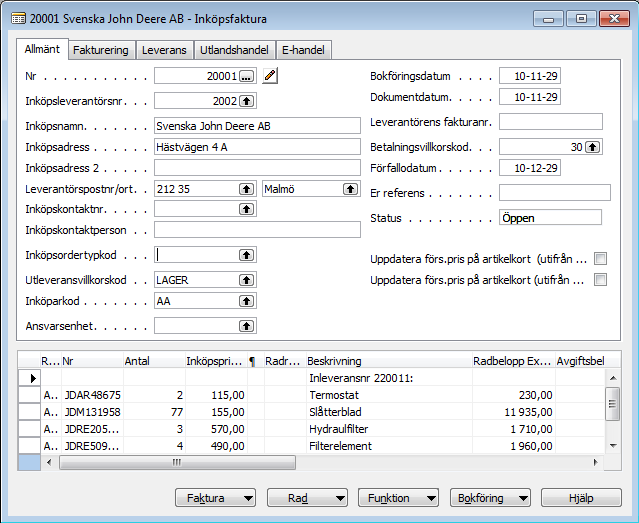Open the Inköpskontaktnr lookup arrow
The height and width of the screenshot is (523, 639).
(246, 209)
